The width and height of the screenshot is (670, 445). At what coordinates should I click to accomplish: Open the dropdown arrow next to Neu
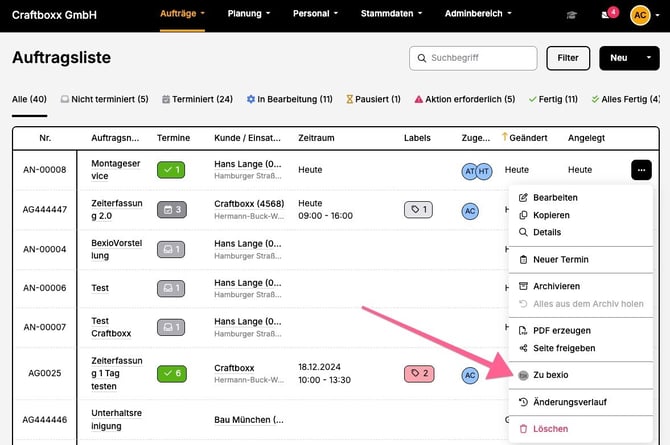point(647,58)
